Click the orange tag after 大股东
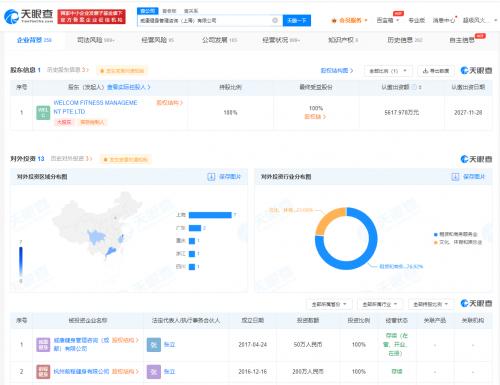The width and height of the screenshot is (500, 385). coord(92,122)
